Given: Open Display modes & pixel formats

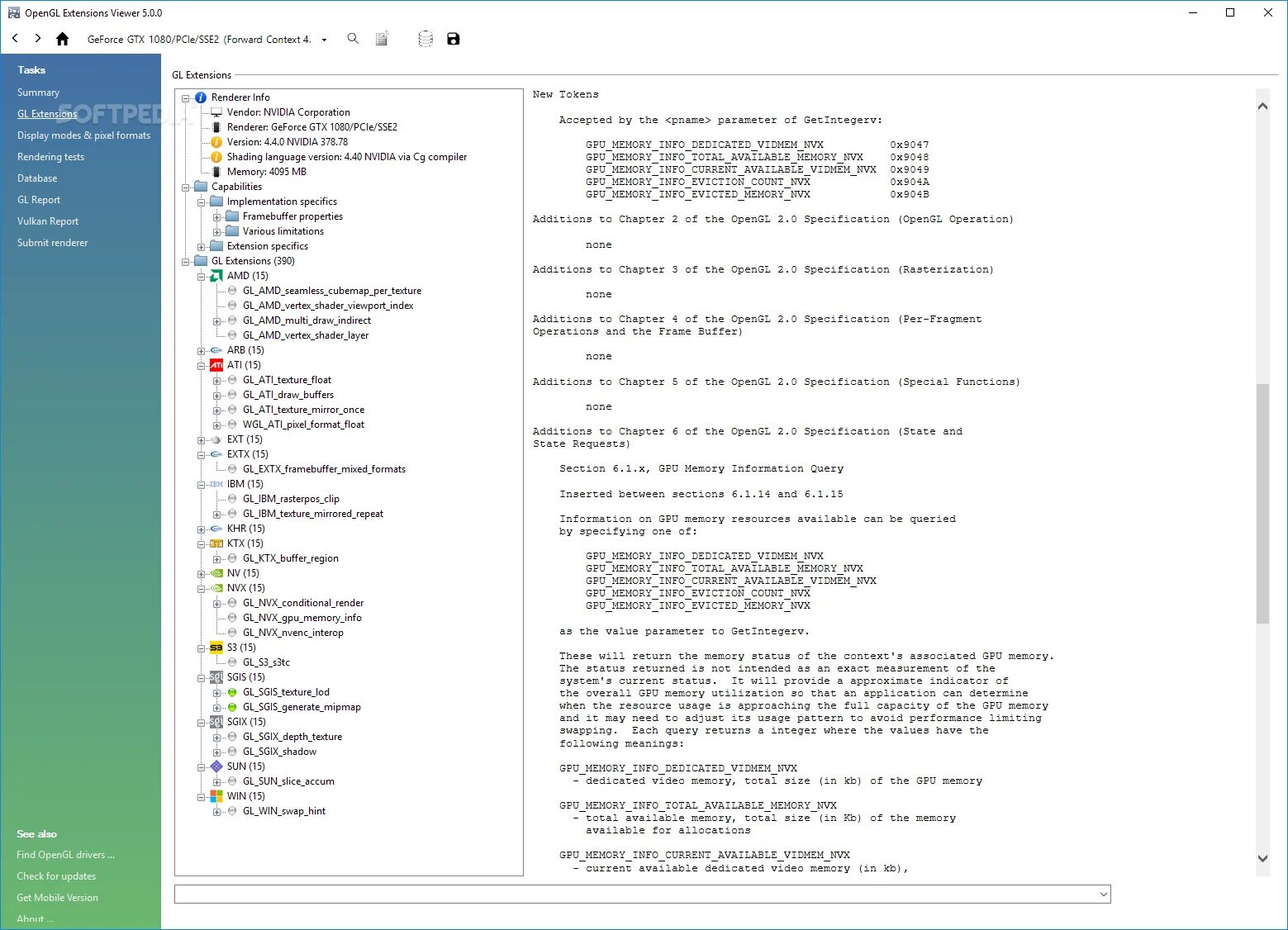Looking at the screenshot, I should point(83,135).
